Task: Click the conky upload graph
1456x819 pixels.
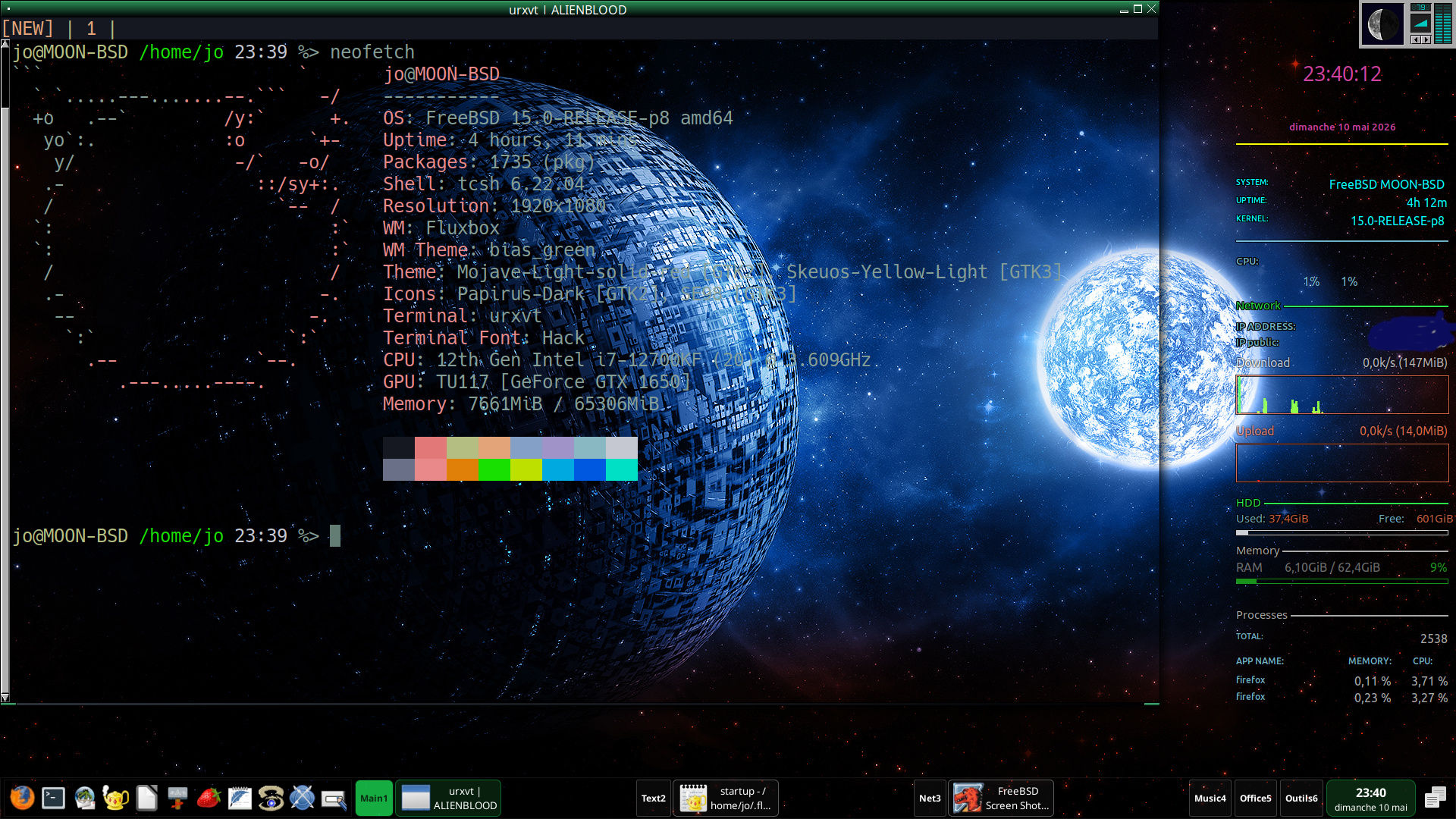Action: click(x=1342, y=463)
